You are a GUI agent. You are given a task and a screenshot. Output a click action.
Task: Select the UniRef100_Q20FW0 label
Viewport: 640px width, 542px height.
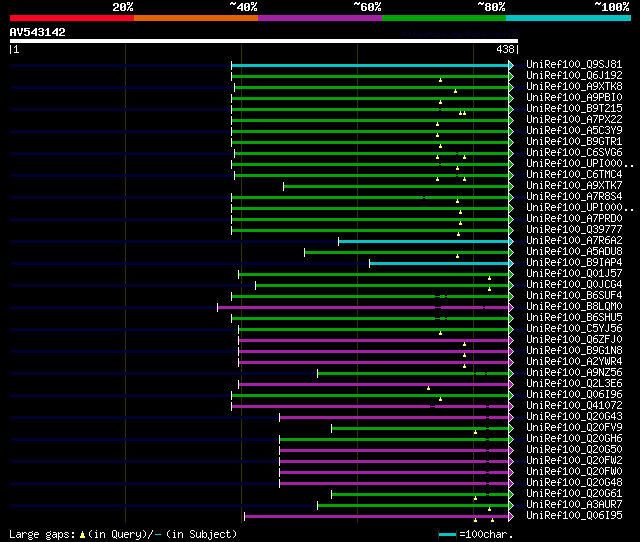574,472
